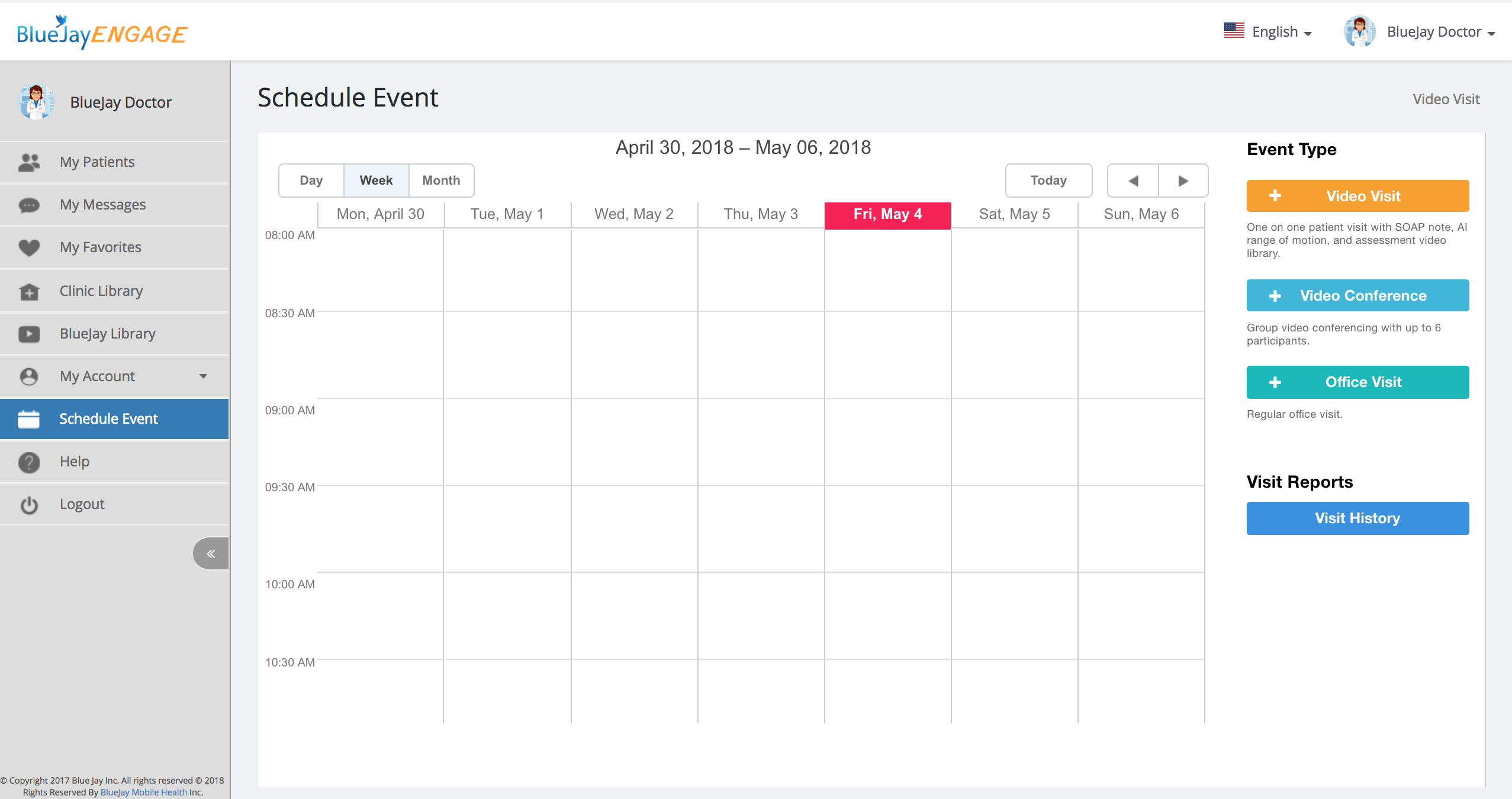Go to previous week arrow

click(x=1133, y=181)
